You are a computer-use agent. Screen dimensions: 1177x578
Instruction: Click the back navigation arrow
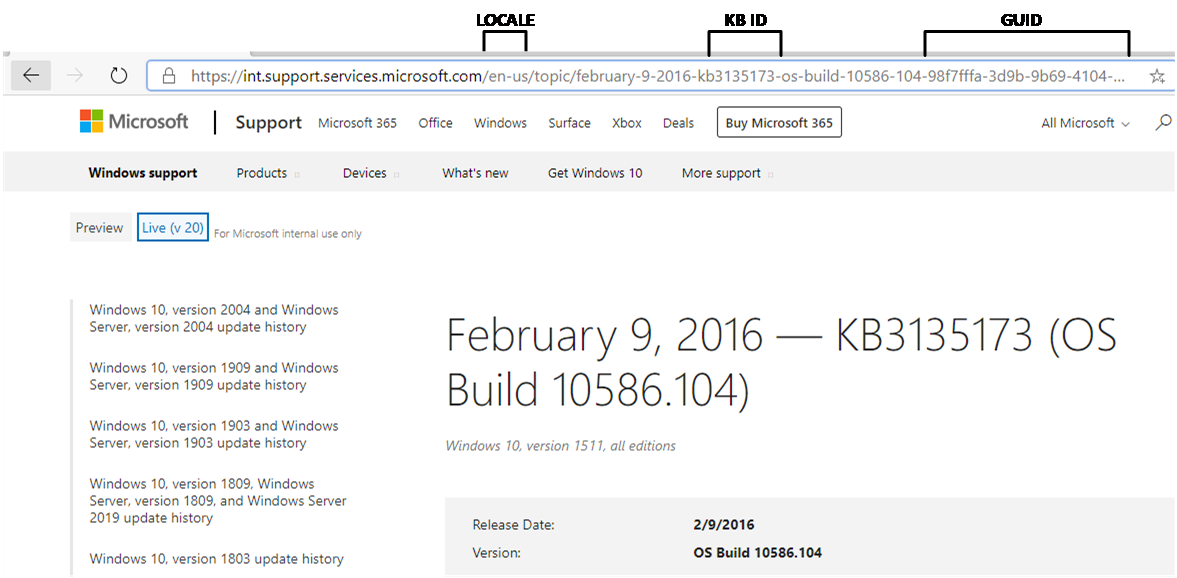point(31,75)
